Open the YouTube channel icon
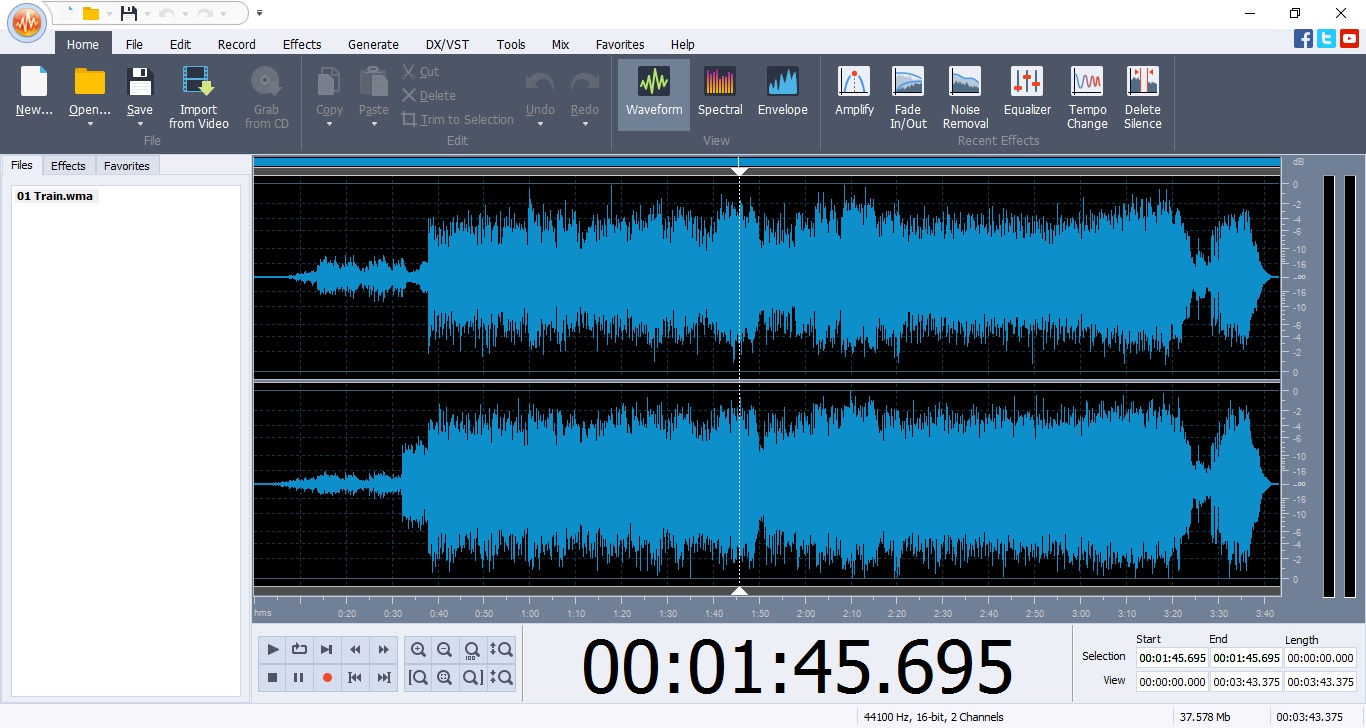The height and width of the screenshot is (728, 1366). [x=1350, y=39]
